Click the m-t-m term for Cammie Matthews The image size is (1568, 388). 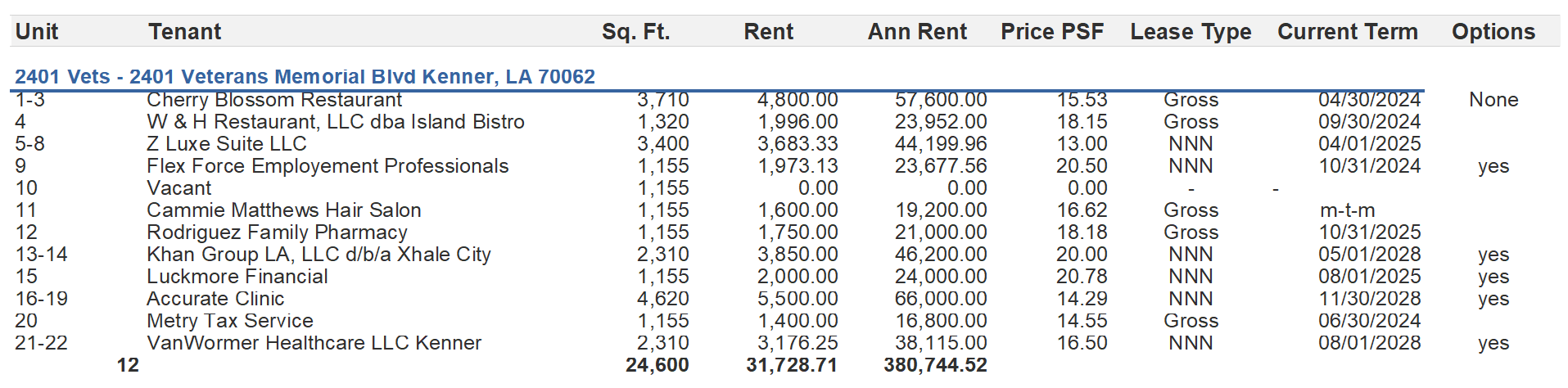[x=1347, y=210]
